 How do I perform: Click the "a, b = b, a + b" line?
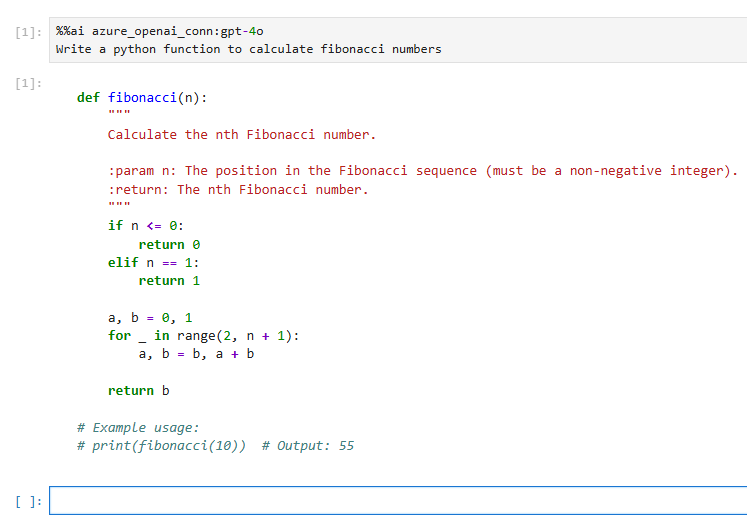point(196,354)
